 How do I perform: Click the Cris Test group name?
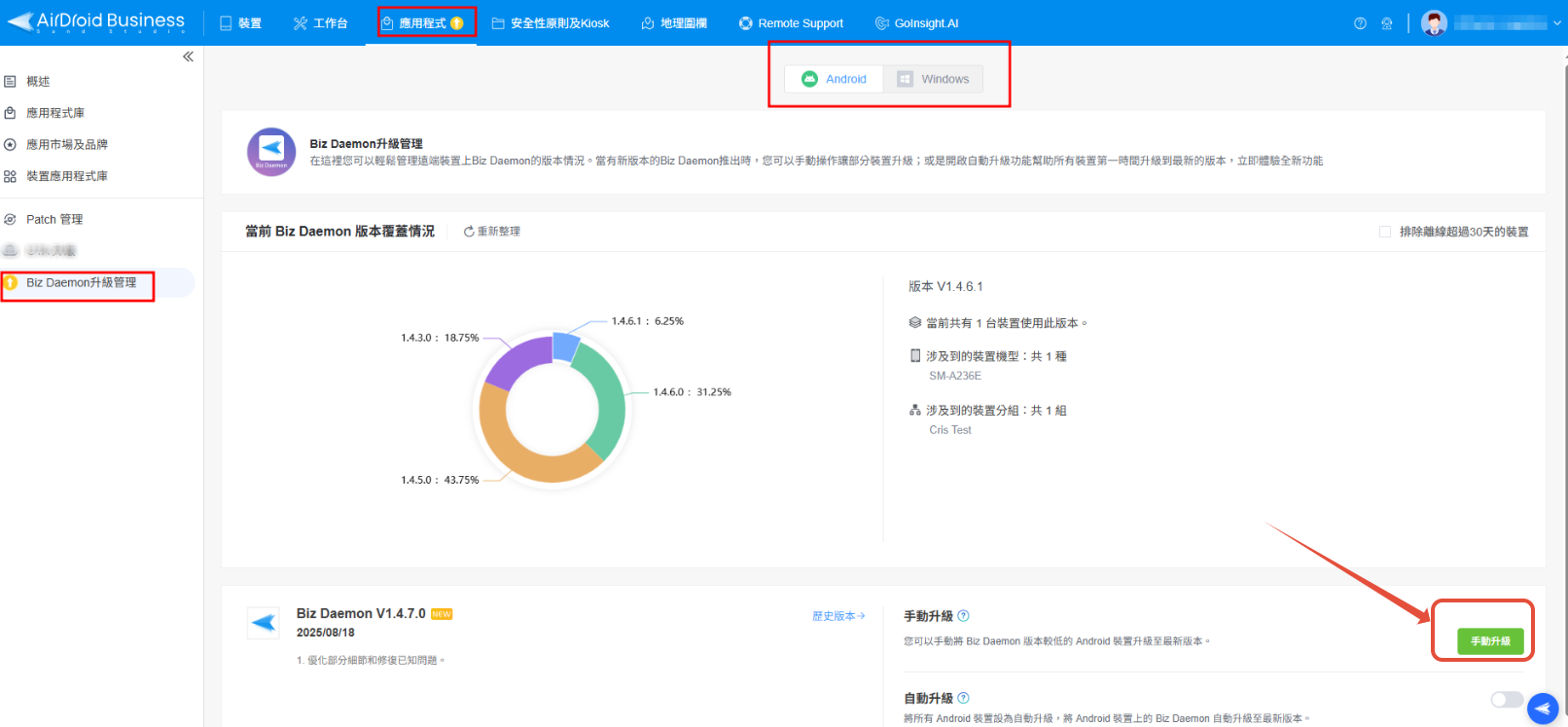pyautogui.click(x=950, y=430)
